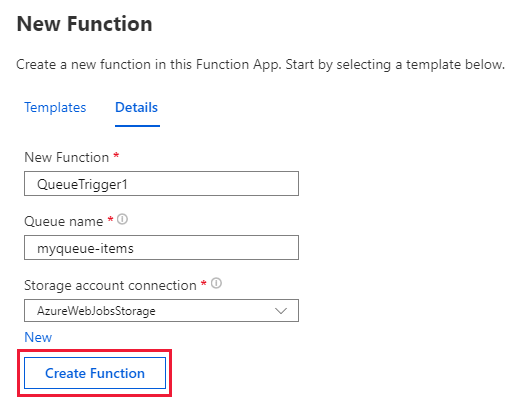Click the 'Storage account connection' label
520x417 pixels.
110,285
